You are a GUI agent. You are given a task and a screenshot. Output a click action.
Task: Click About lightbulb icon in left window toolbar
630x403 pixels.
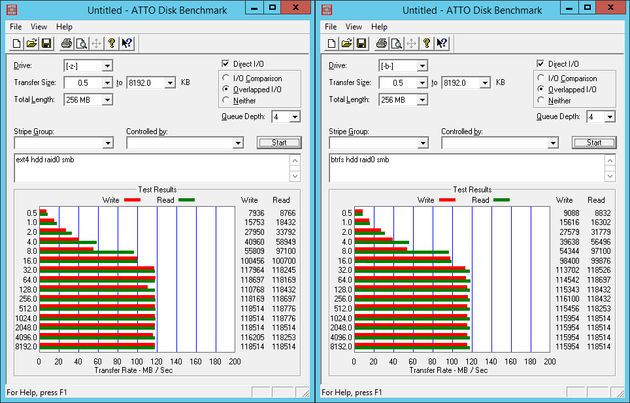[x=112, y=43]
